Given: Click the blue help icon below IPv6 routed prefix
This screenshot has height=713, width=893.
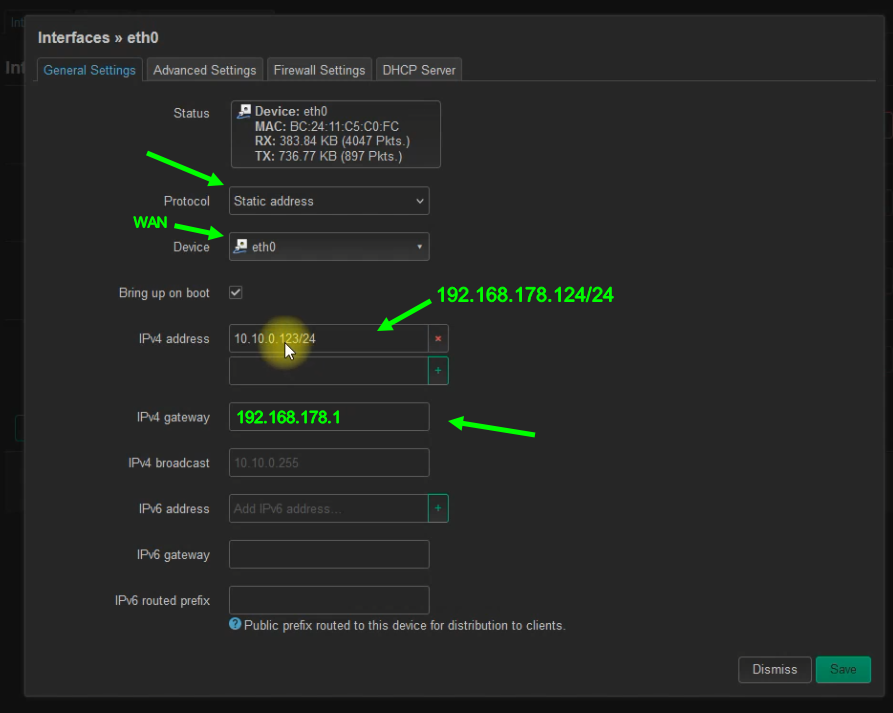Looking at the screenshot, I should pyautogui.click(x=235, y=624).
